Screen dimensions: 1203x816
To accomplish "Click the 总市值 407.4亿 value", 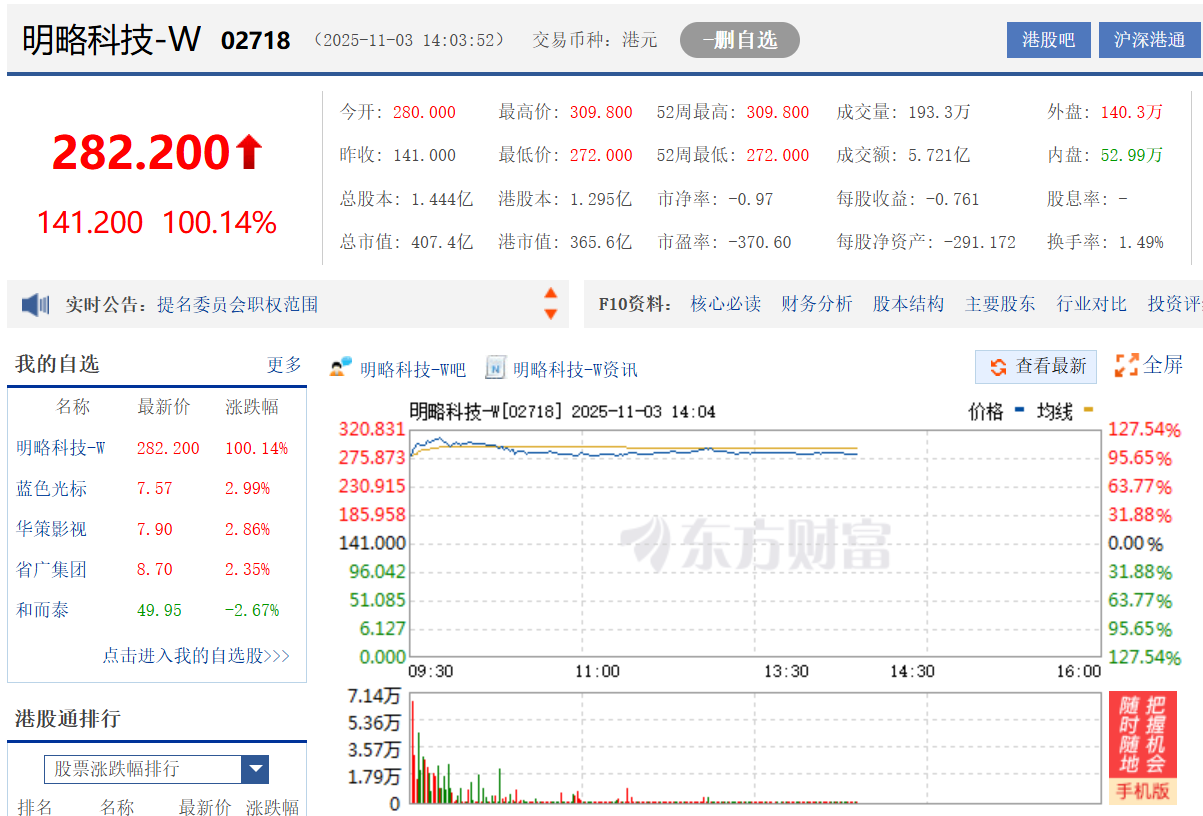I will pos(442,242).
